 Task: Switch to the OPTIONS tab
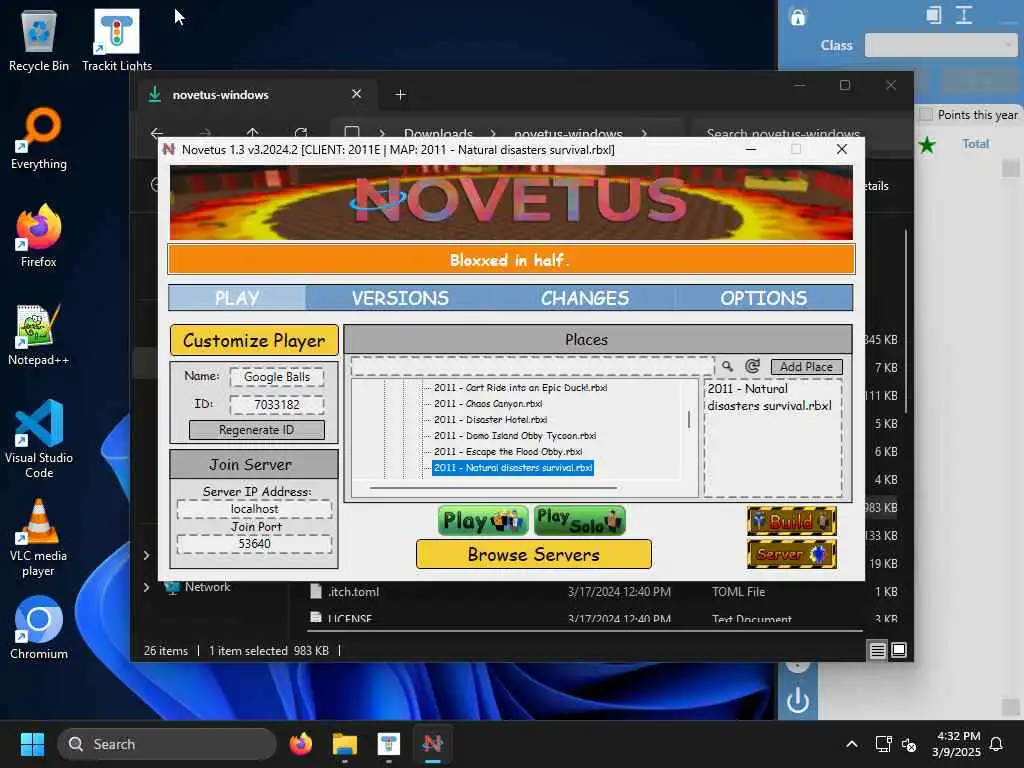763,298
